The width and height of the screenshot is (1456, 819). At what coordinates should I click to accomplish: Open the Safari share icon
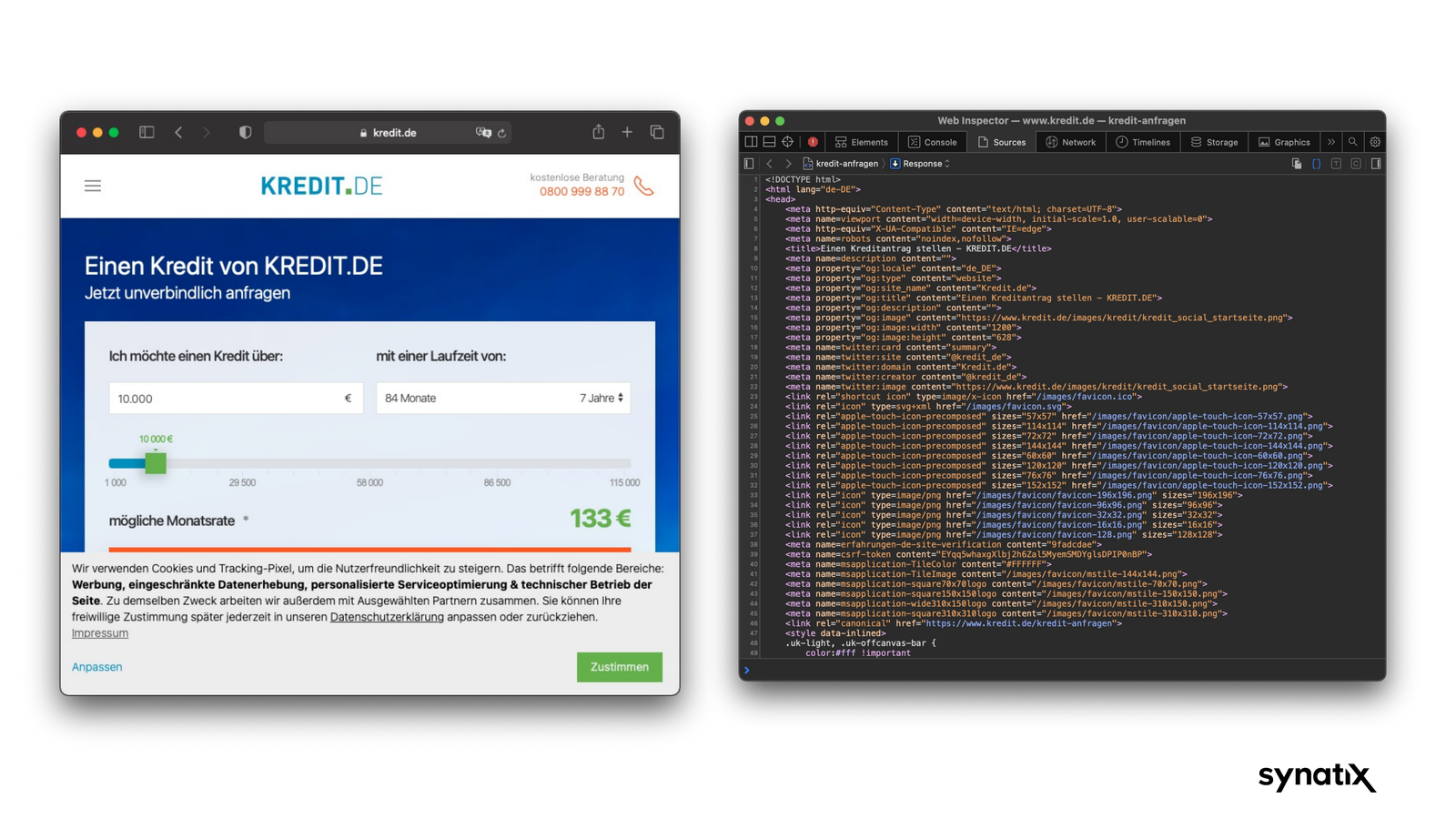(598, 132)
